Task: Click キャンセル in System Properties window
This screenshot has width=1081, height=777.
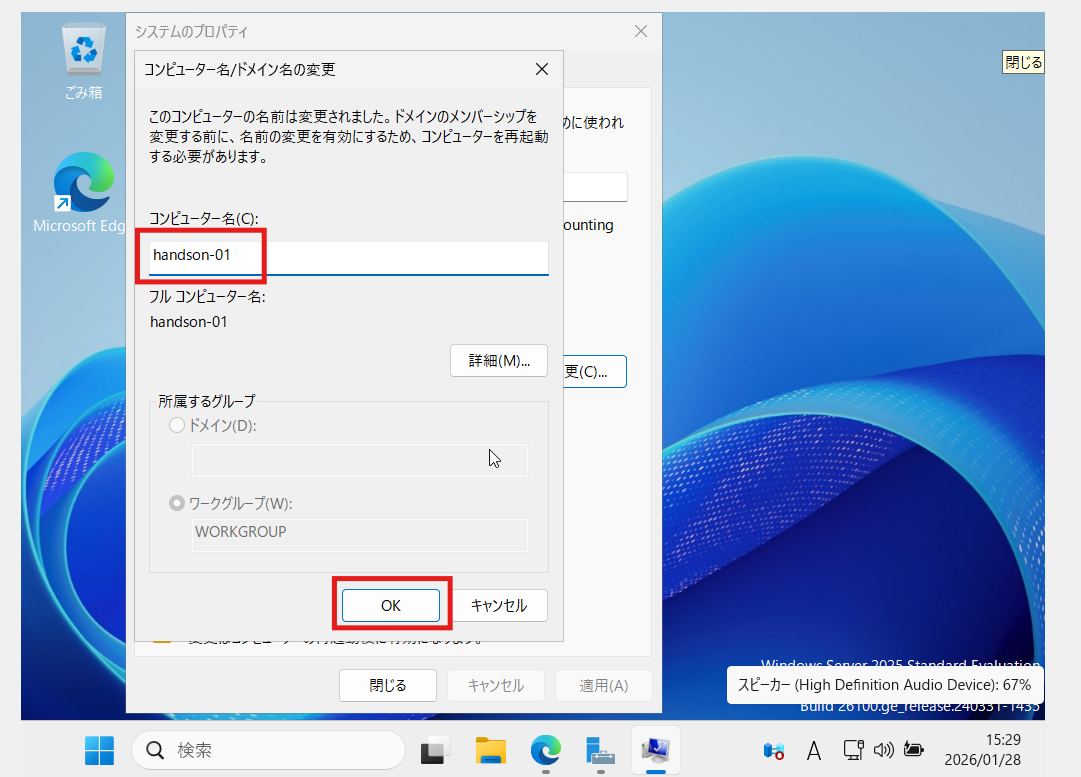Action: pyautogui.click(x=496, y=685)
